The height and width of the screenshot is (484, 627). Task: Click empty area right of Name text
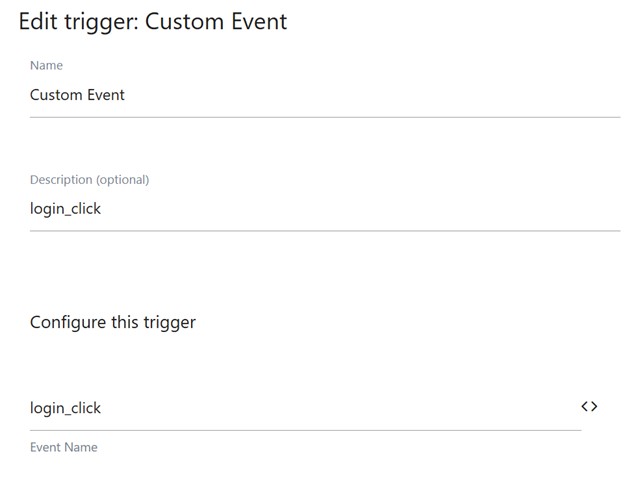point(400,96)
